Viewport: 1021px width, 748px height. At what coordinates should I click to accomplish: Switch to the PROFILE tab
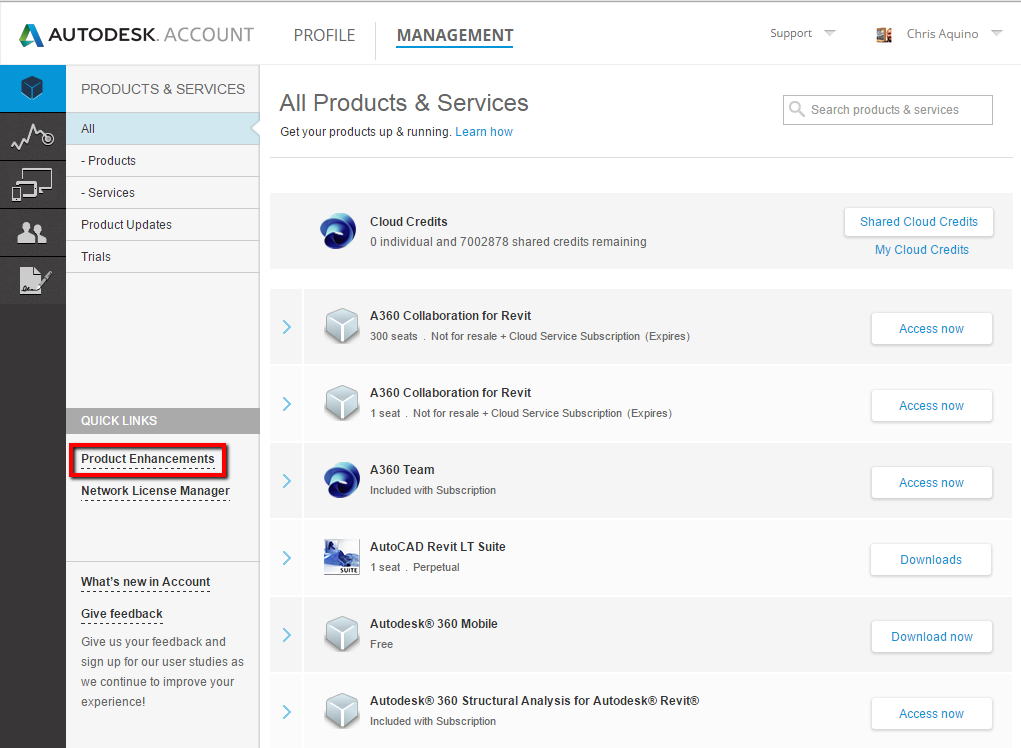tap(324, 35)
